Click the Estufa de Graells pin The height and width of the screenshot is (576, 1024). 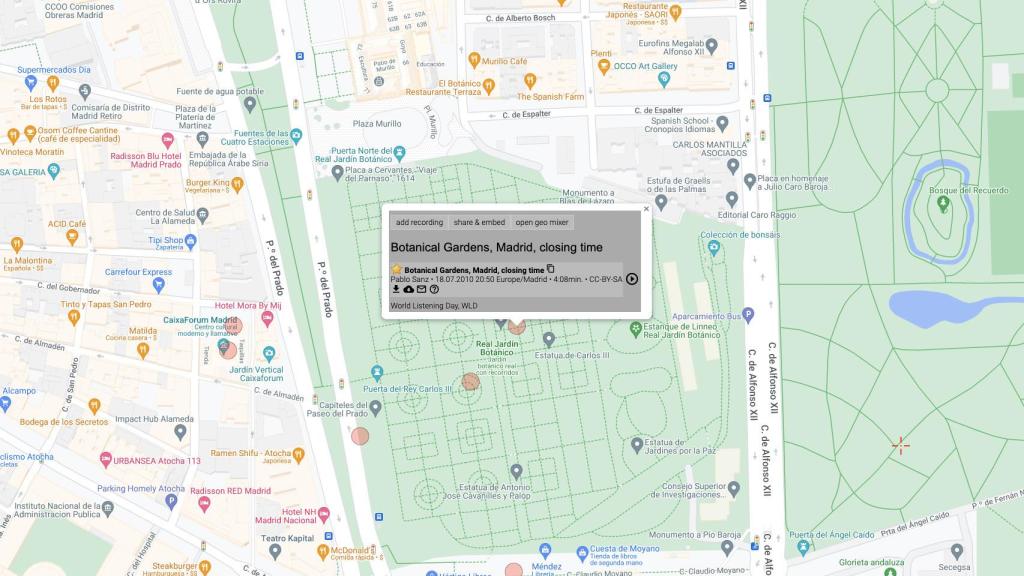coord(662,202)
